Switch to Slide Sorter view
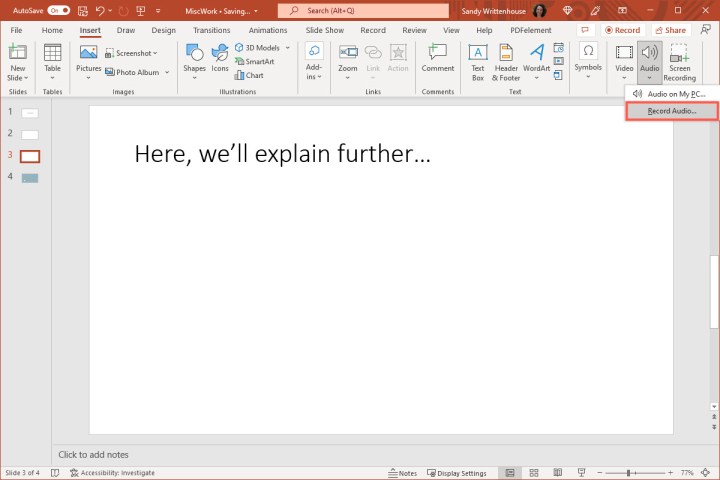 click(x=534, y=473)
